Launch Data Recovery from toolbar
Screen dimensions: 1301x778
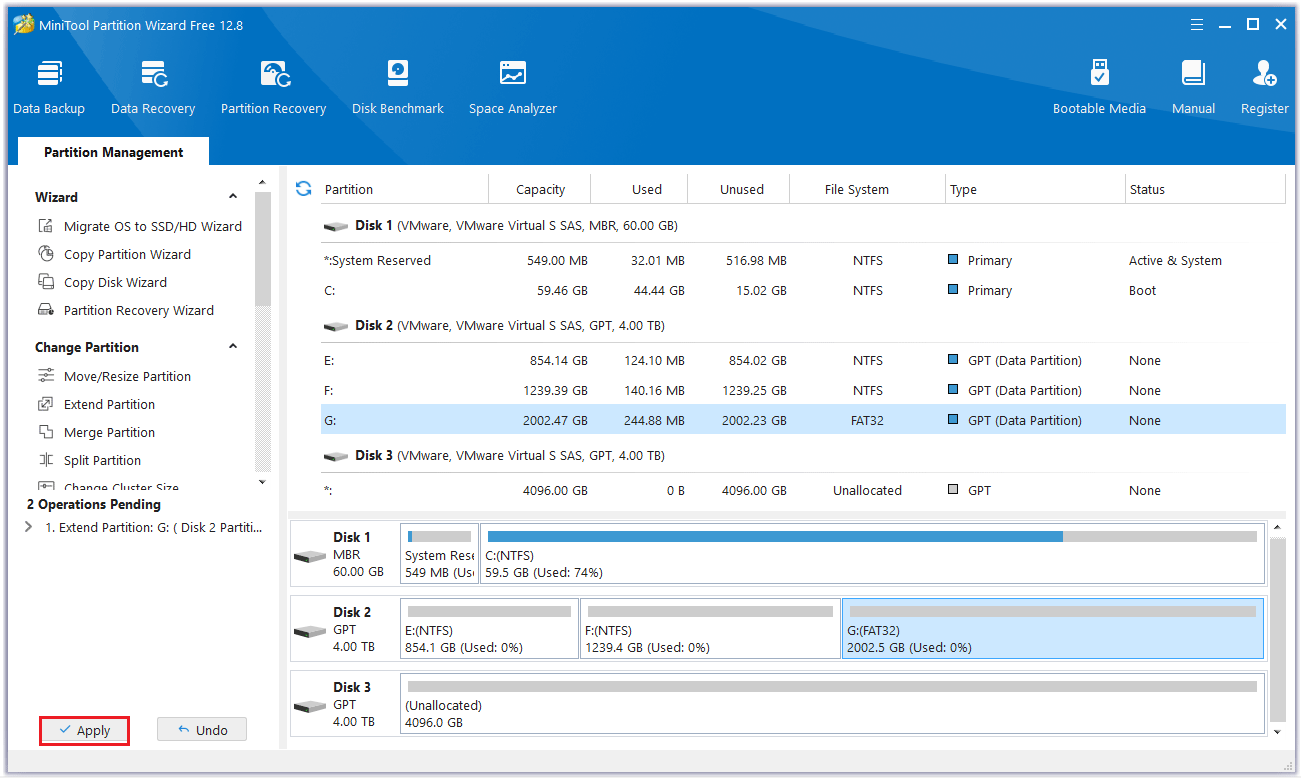(x=153, y=87)
